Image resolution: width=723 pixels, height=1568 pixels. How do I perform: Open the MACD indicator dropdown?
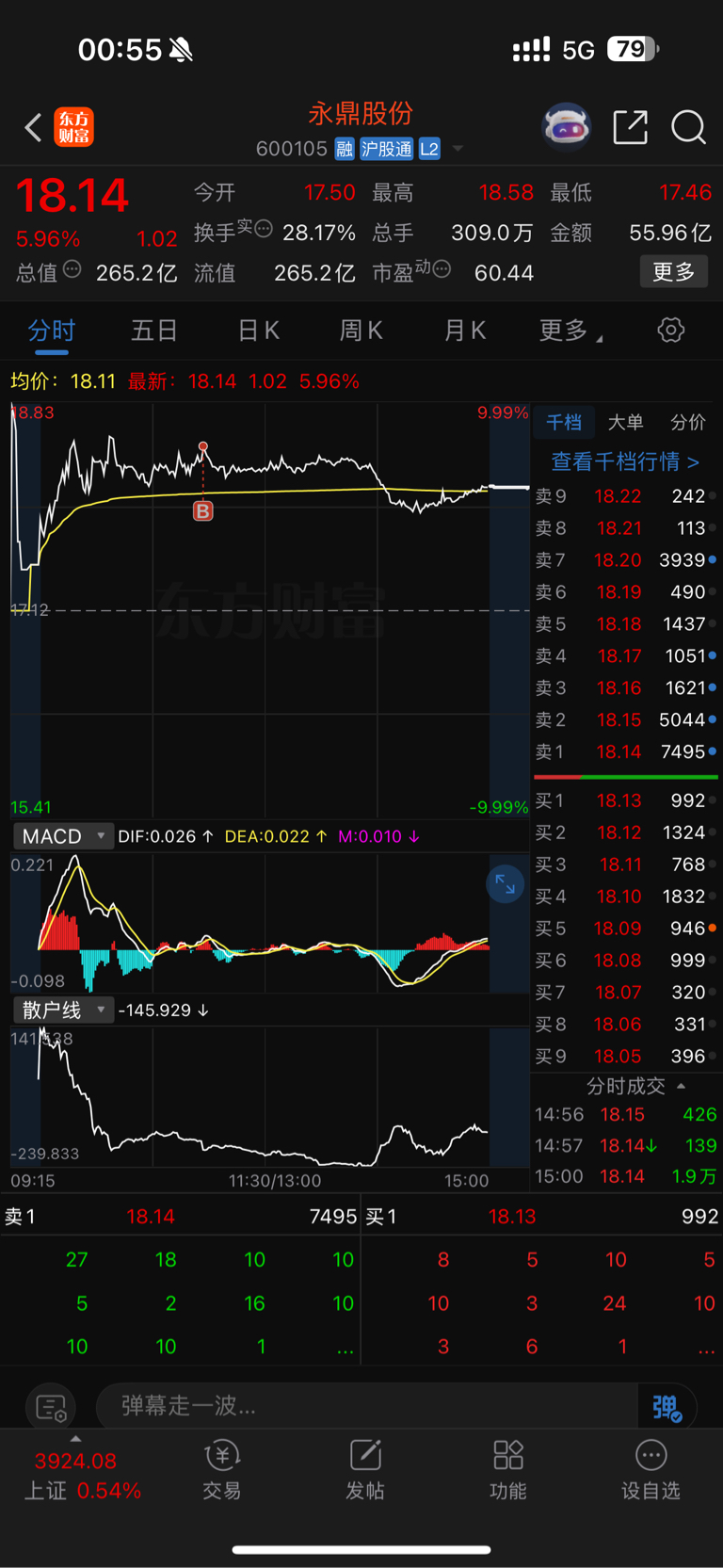pos(63,836)
